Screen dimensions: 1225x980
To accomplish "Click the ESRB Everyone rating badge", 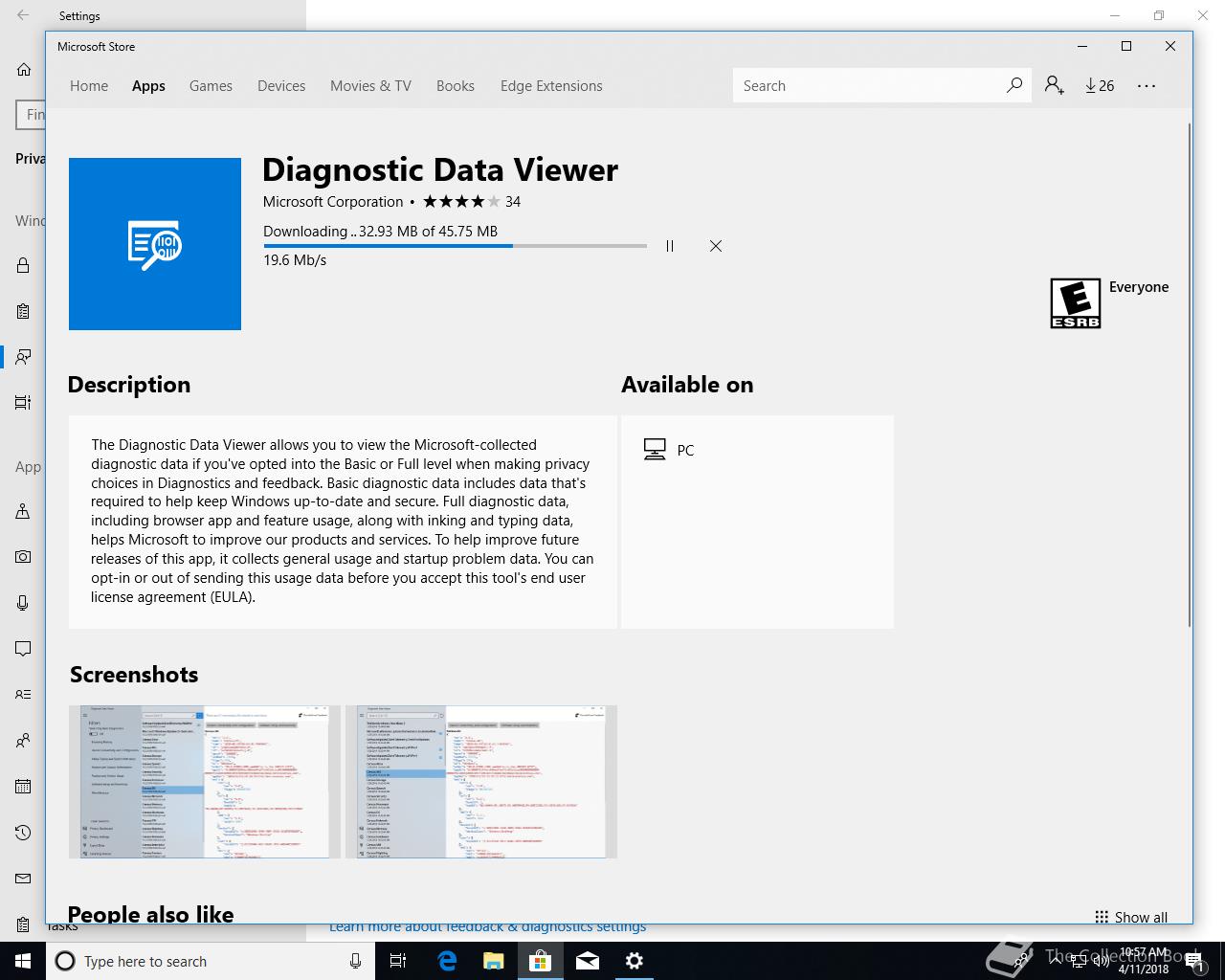I will coord(1076,303).
